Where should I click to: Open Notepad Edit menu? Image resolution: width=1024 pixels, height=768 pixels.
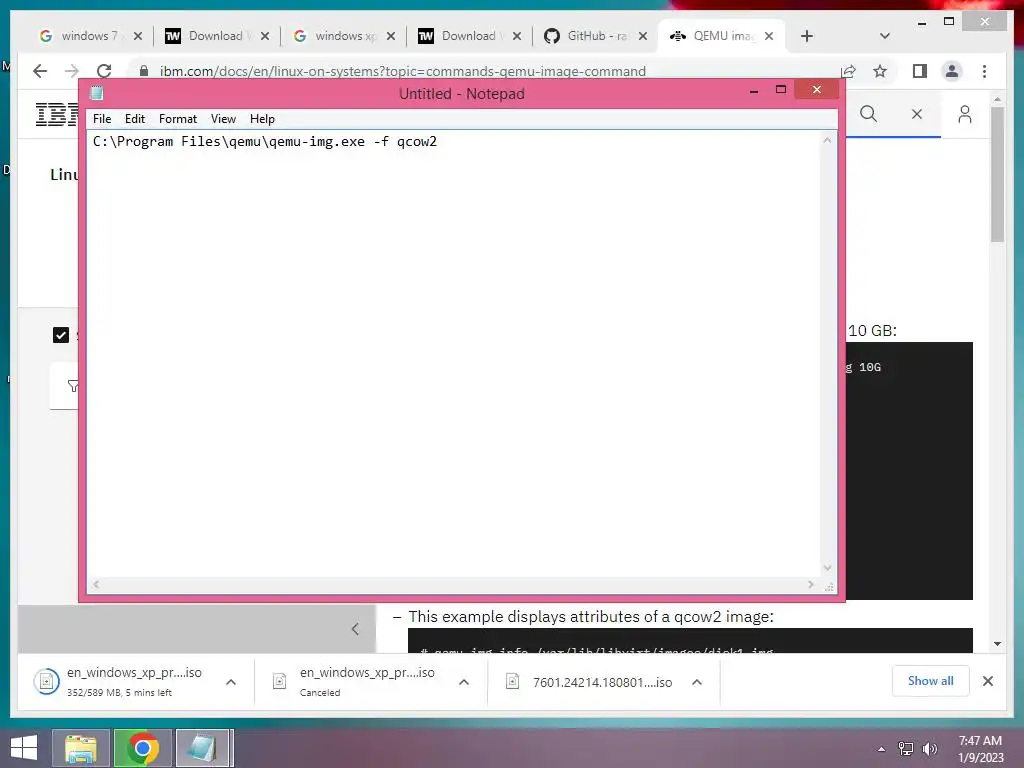tap(135, 119)
